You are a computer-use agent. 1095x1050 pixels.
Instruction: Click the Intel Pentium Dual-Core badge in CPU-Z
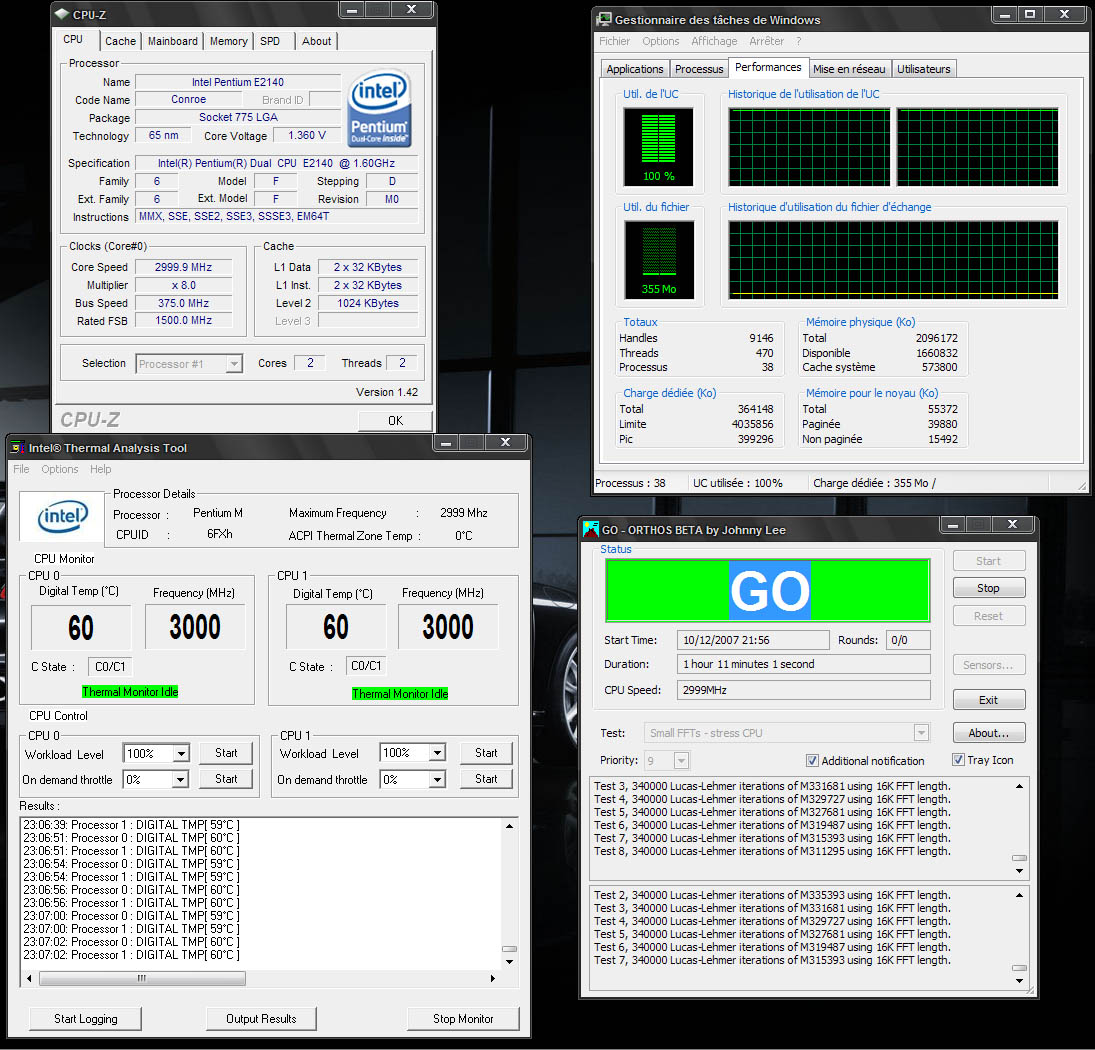coord(380,108)
